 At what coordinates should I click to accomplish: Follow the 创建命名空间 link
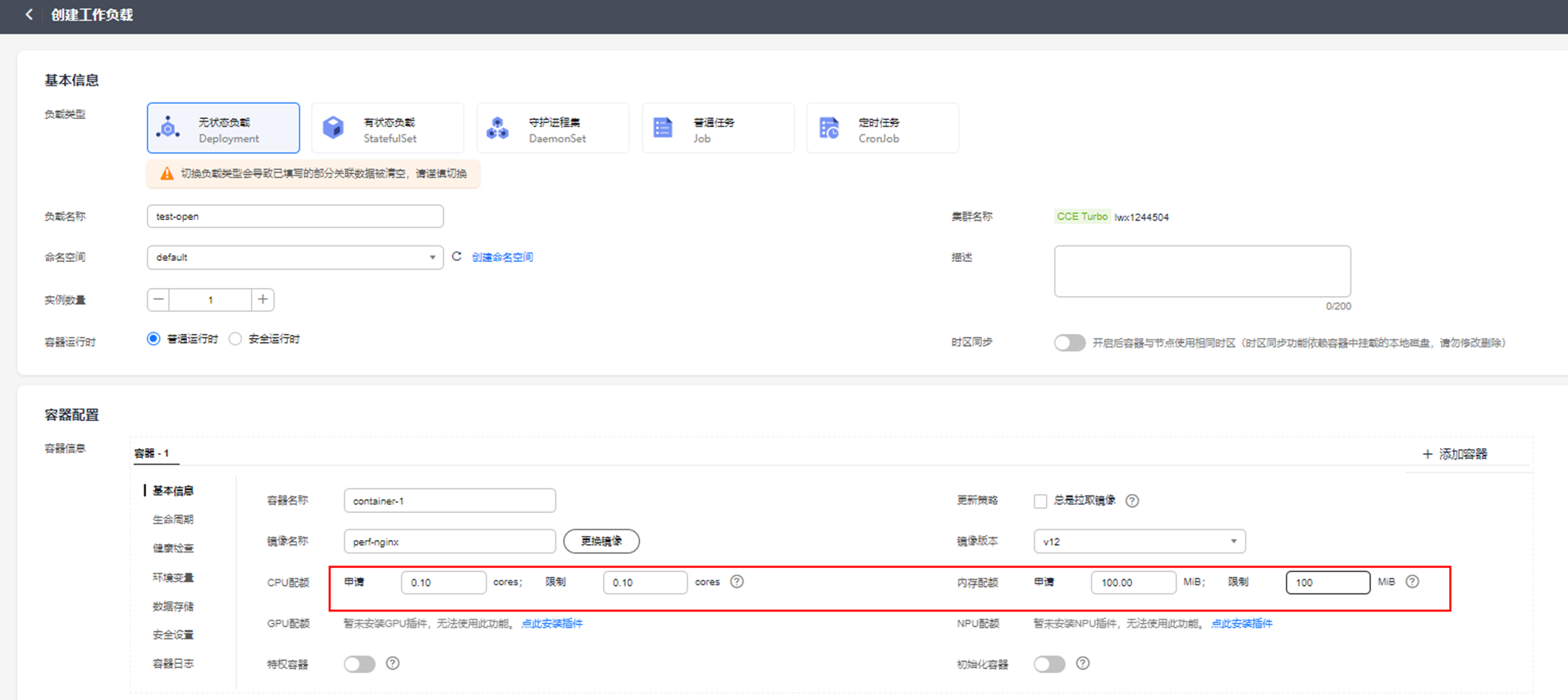(502, 257)
